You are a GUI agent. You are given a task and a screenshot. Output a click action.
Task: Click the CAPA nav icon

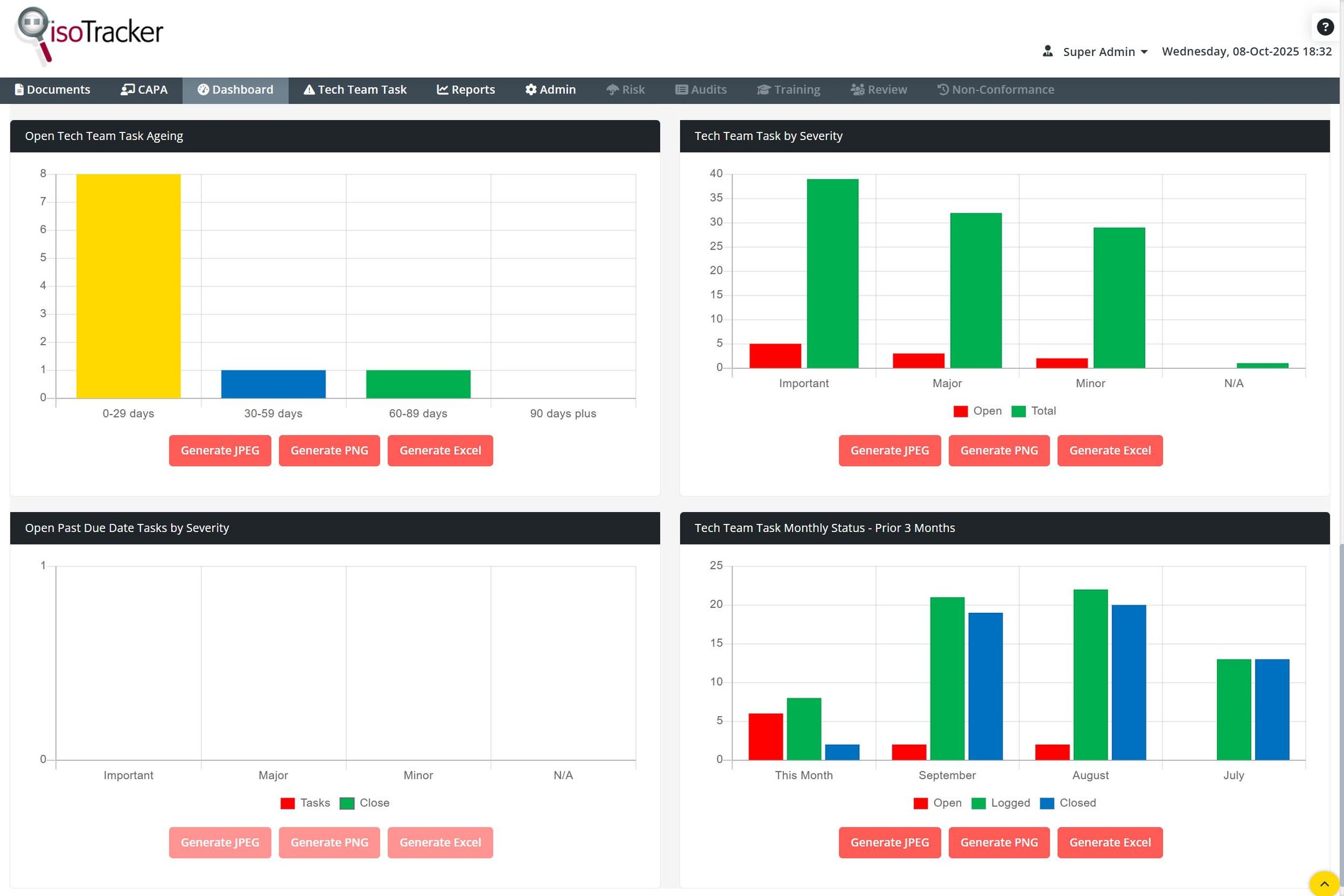(127, 90)
